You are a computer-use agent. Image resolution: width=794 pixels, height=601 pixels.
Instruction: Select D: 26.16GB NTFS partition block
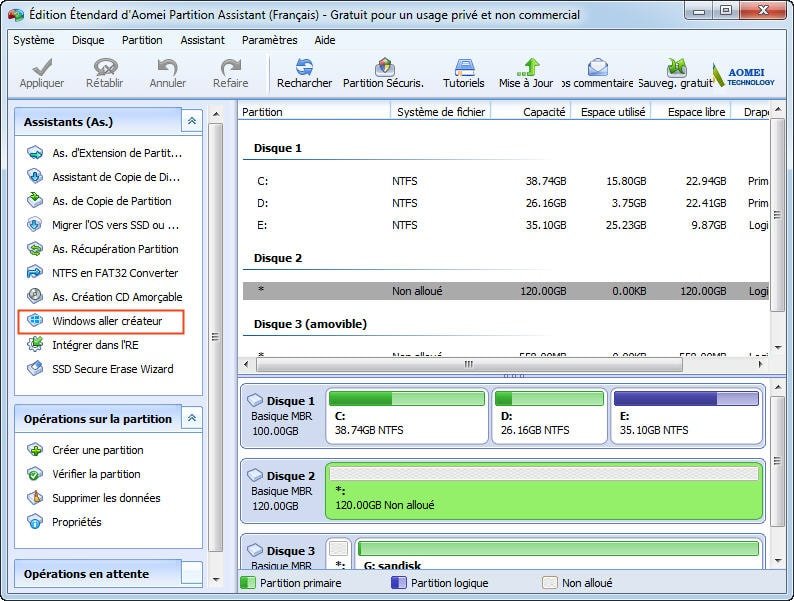(x=549, y=416)
